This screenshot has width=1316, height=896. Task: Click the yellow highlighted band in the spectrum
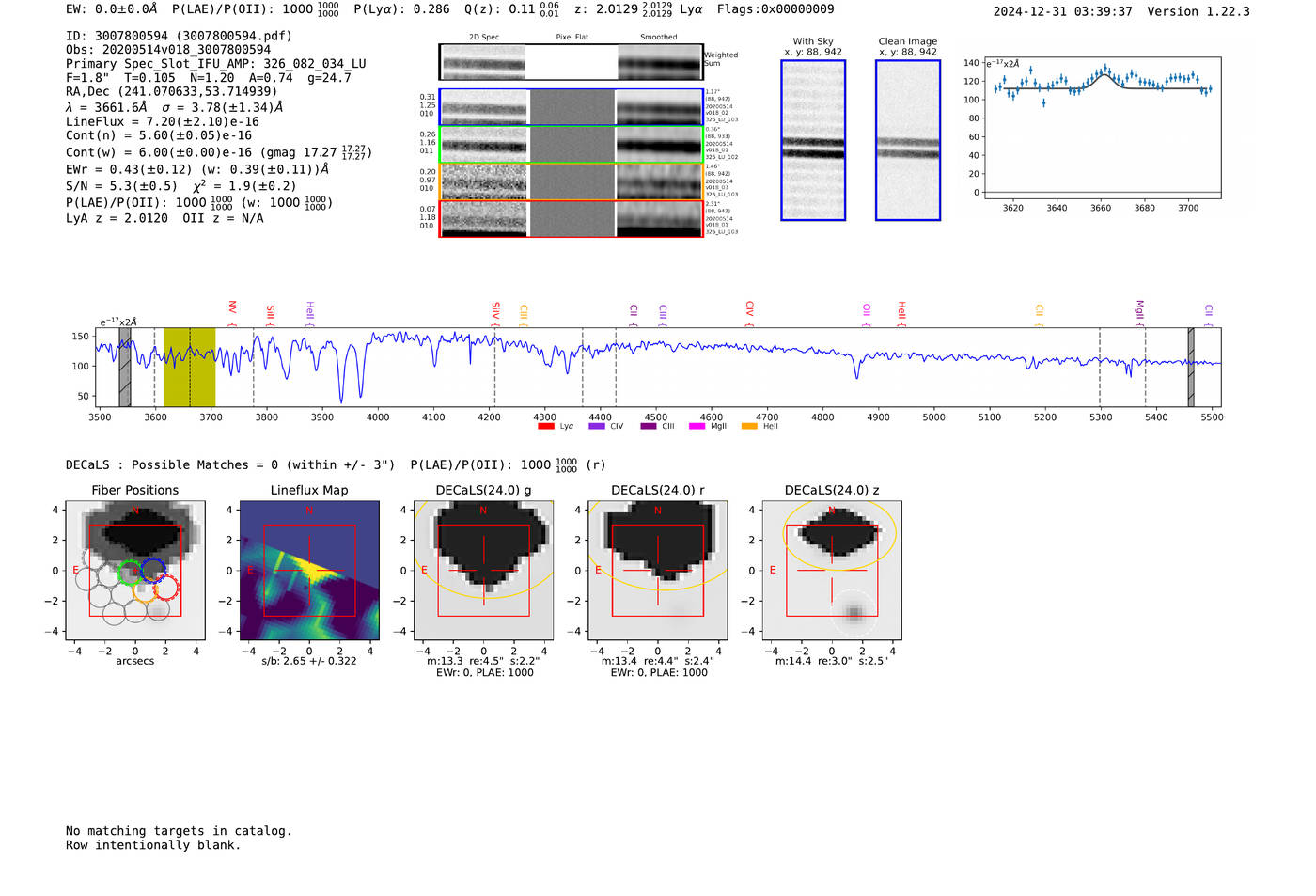point(189,367)
